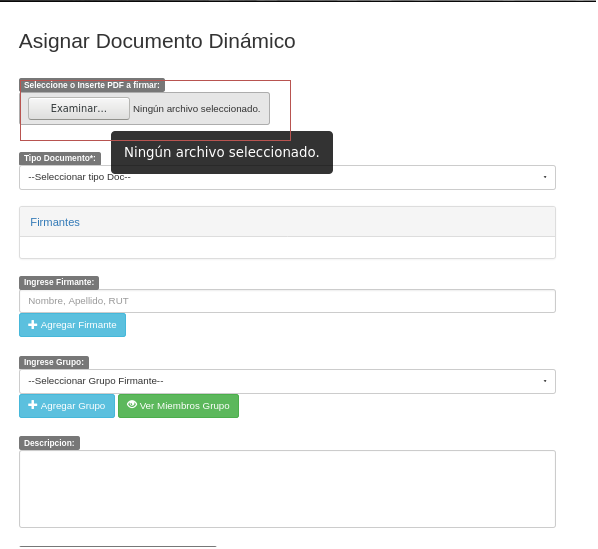Click the Agregar Firmante button

[72, 325]
